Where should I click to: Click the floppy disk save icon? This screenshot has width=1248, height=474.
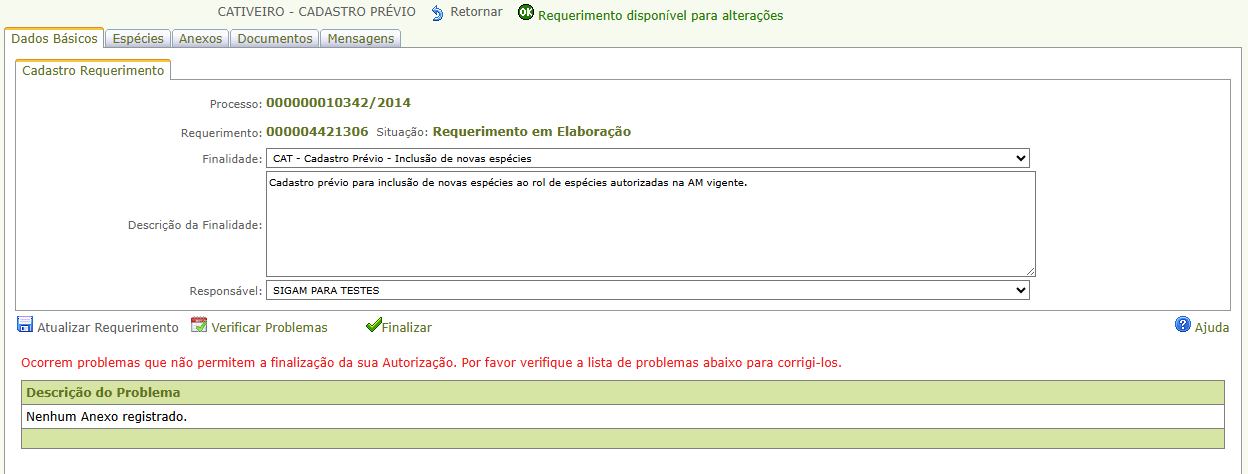(25, 325)
